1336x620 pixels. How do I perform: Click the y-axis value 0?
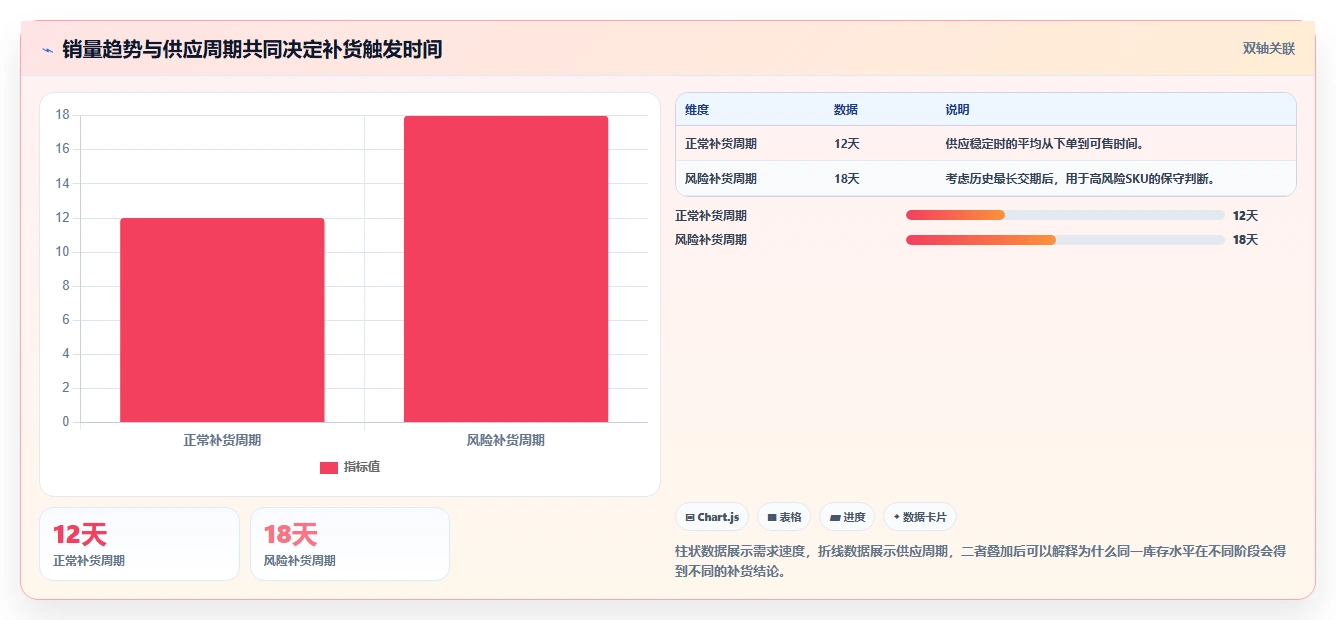point(65,422)
